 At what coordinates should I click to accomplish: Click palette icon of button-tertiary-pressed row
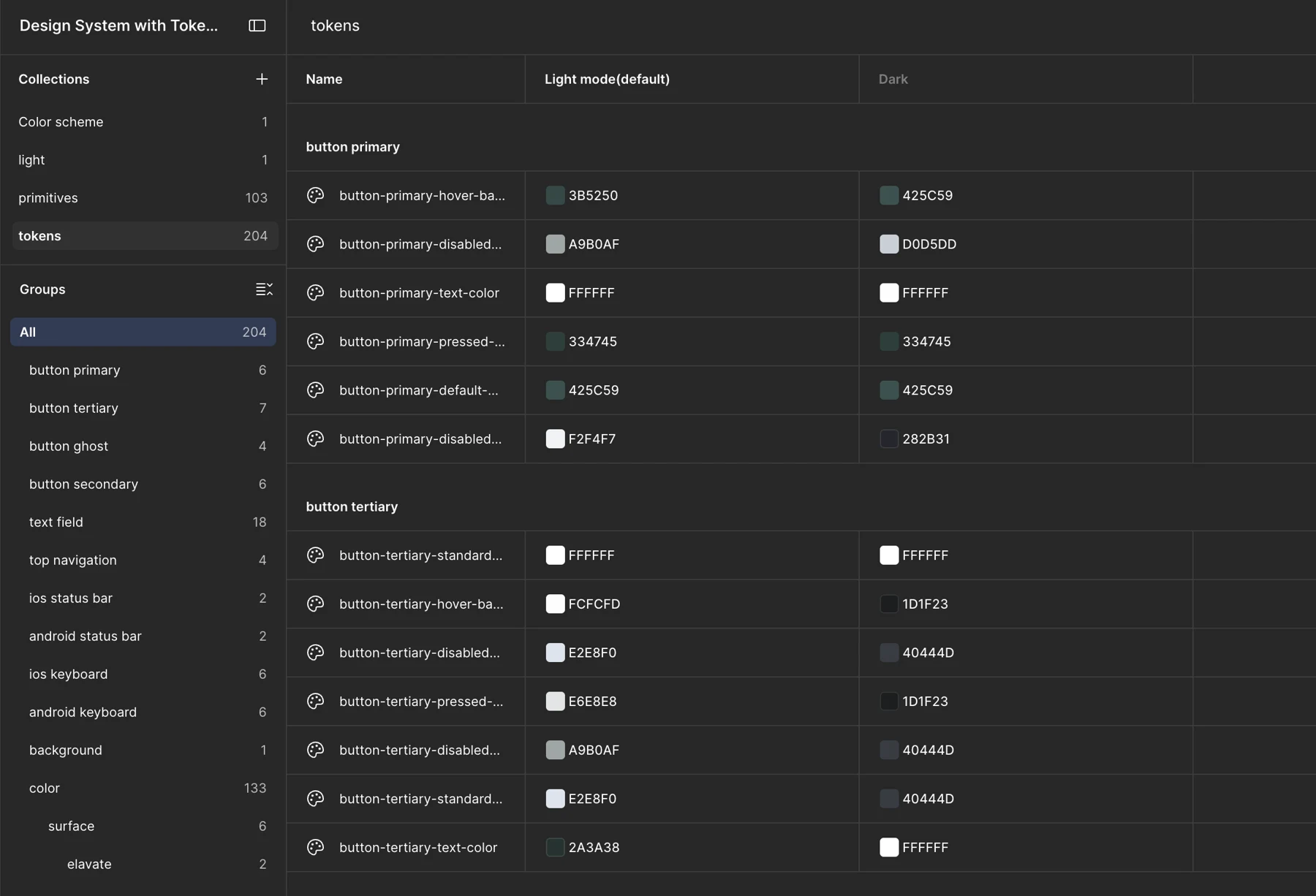point(315,701)
